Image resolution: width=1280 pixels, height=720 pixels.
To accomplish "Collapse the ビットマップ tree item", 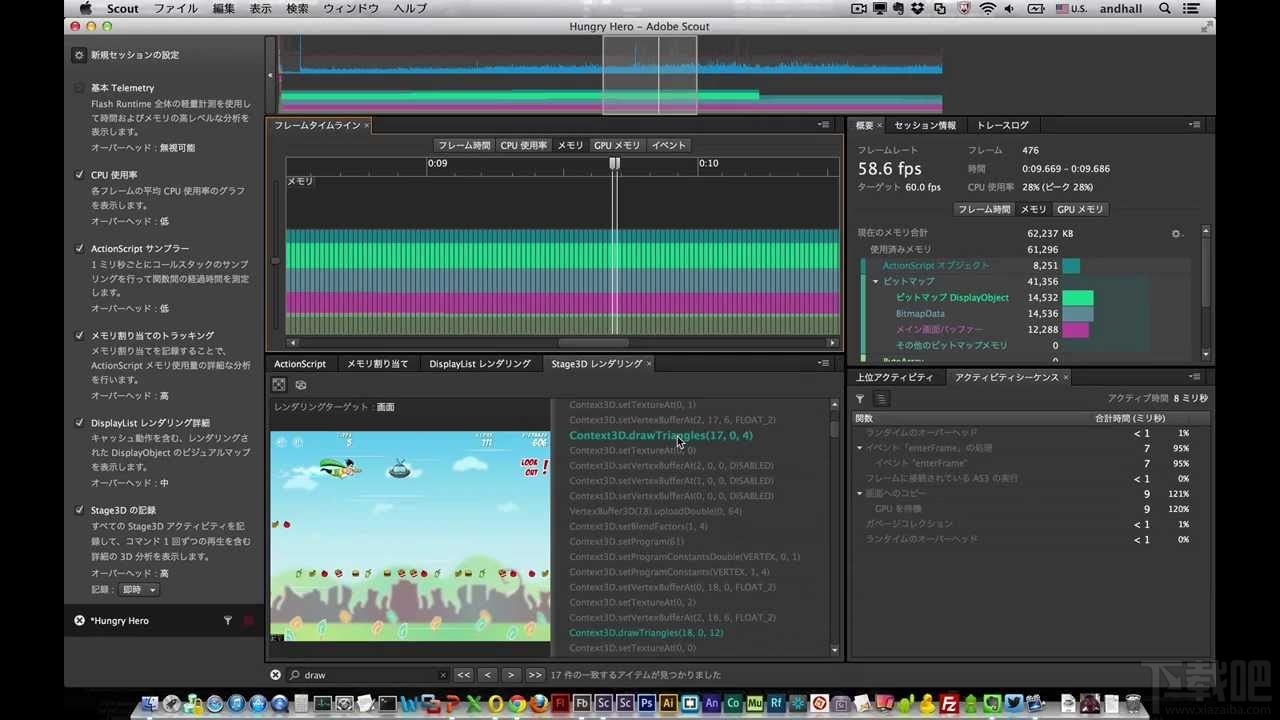I will (875, 281).
